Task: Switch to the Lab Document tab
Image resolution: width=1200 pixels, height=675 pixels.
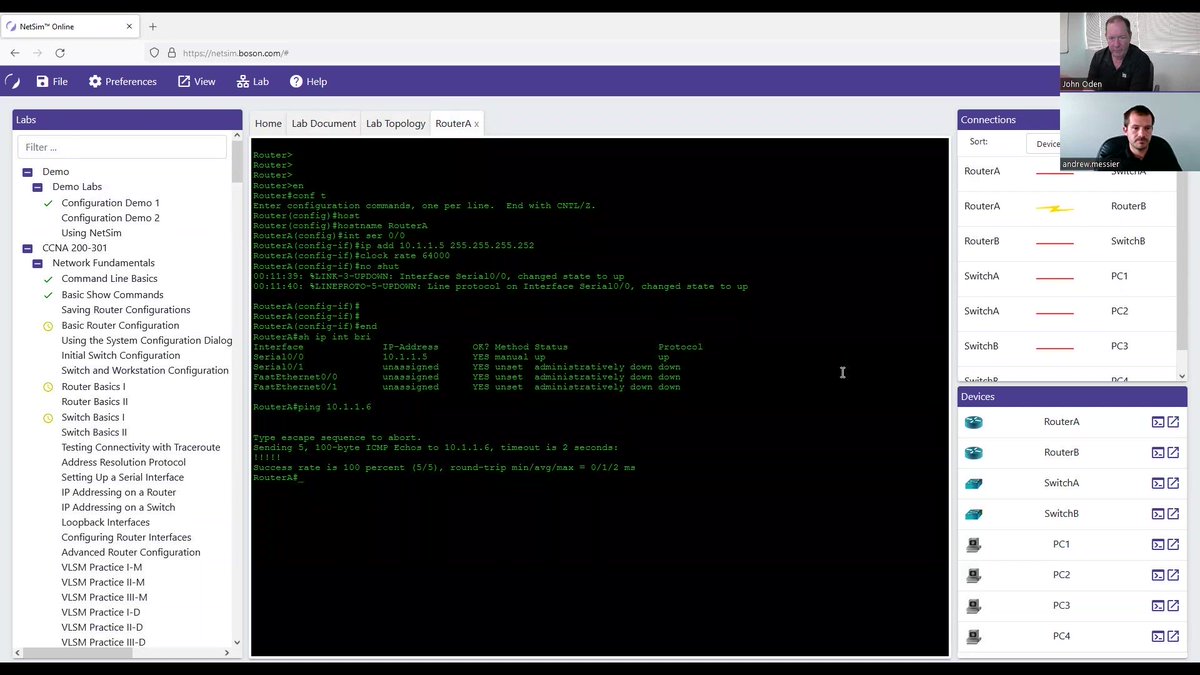Action: 323,123
